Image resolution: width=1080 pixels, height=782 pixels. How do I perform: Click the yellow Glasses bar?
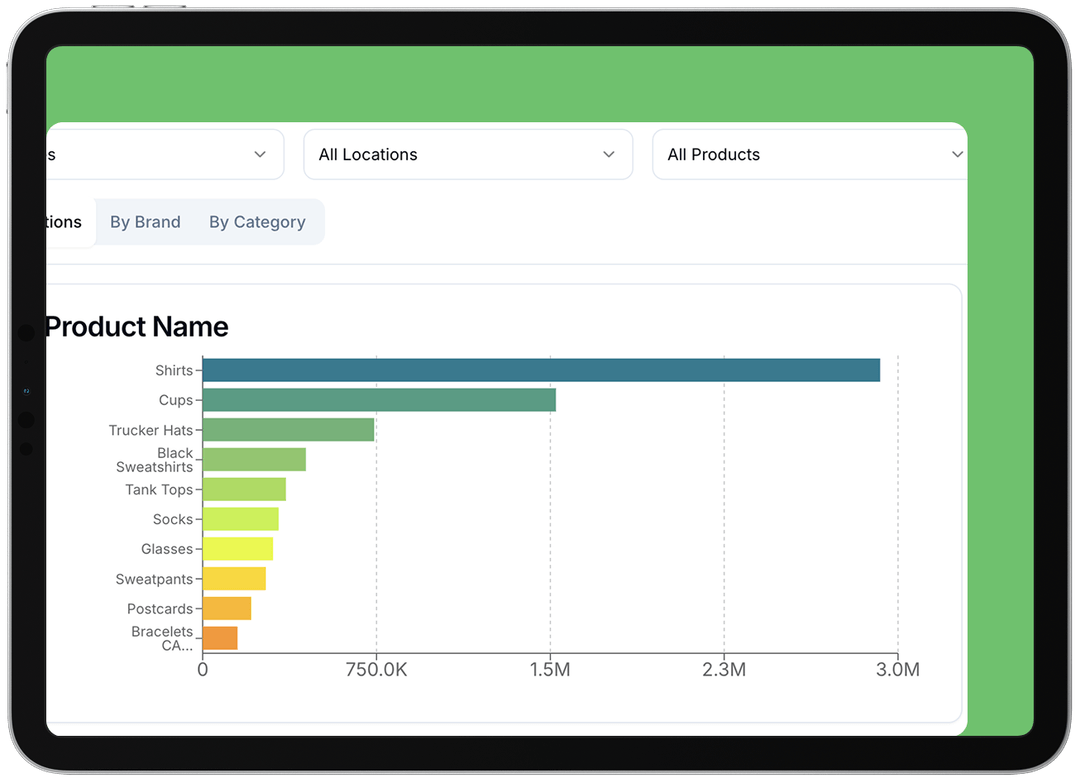[237, 548]
